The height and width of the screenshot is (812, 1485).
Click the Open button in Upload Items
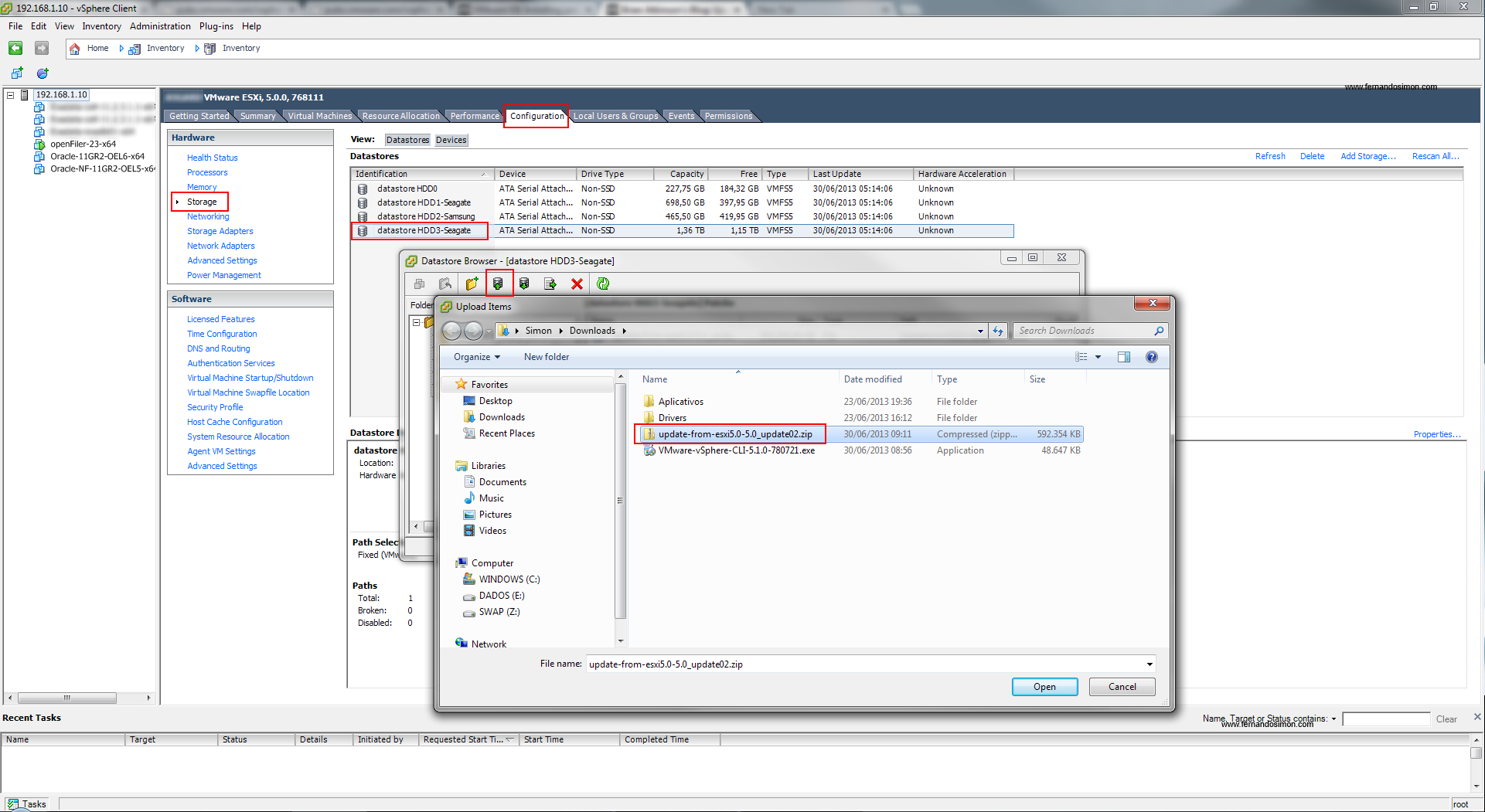(1044, 687)
